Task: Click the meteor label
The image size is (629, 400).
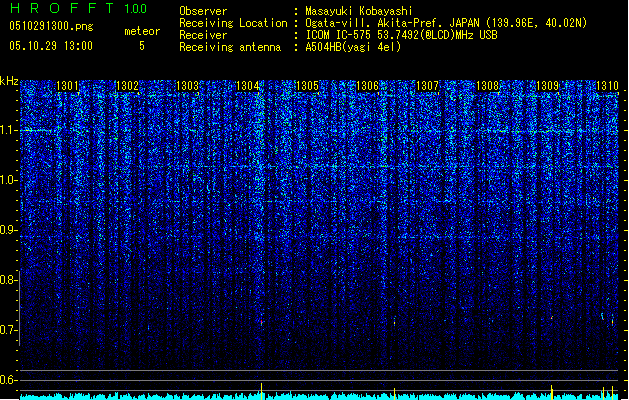Action: point(142,31)
